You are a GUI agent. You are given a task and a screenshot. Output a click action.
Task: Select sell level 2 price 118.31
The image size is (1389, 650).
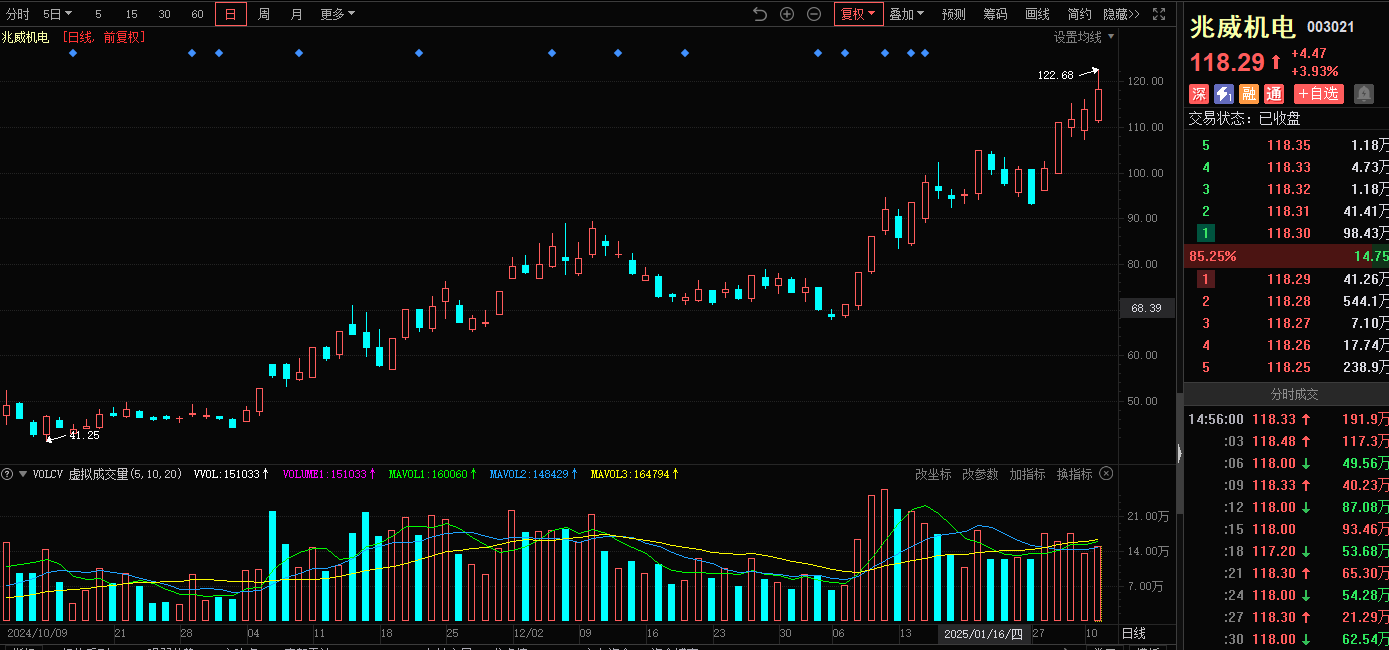[1288, 211]
